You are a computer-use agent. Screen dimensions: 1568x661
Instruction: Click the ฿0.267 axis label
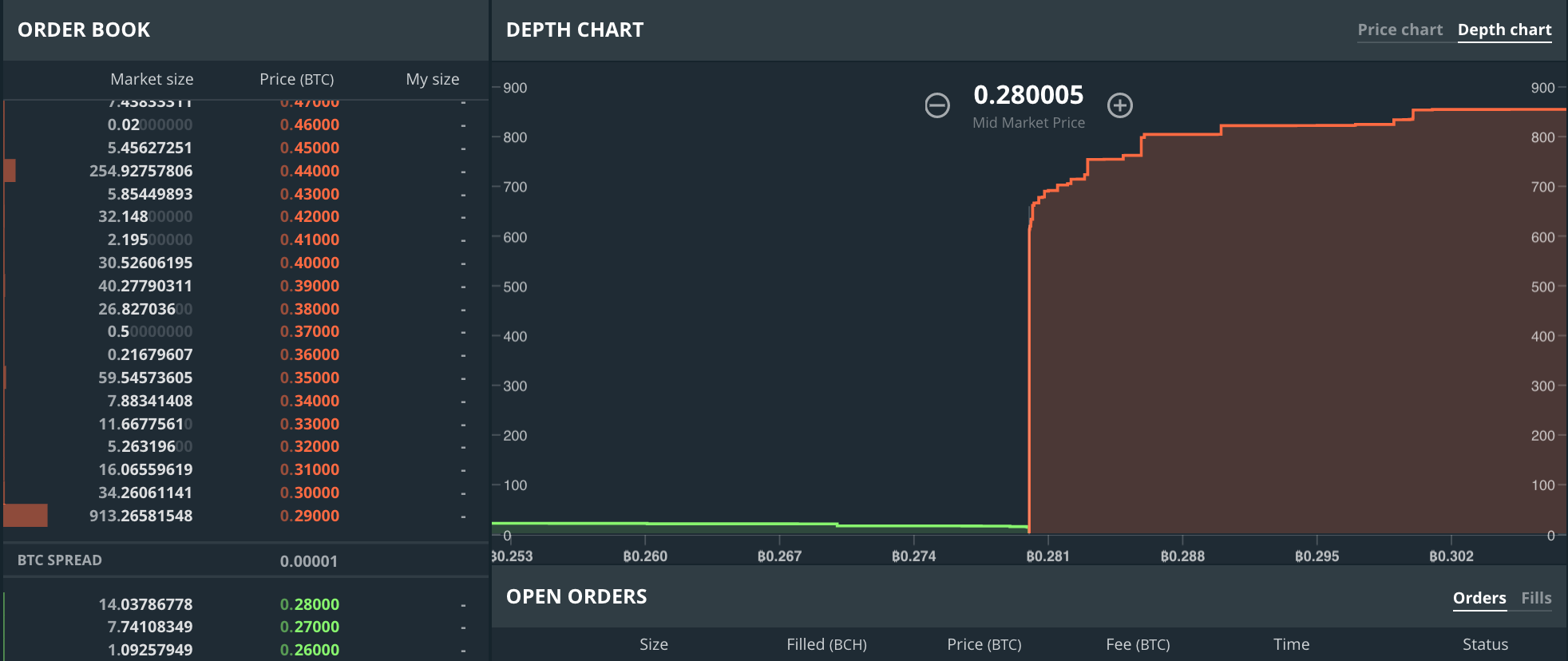[x=779, y=556]
